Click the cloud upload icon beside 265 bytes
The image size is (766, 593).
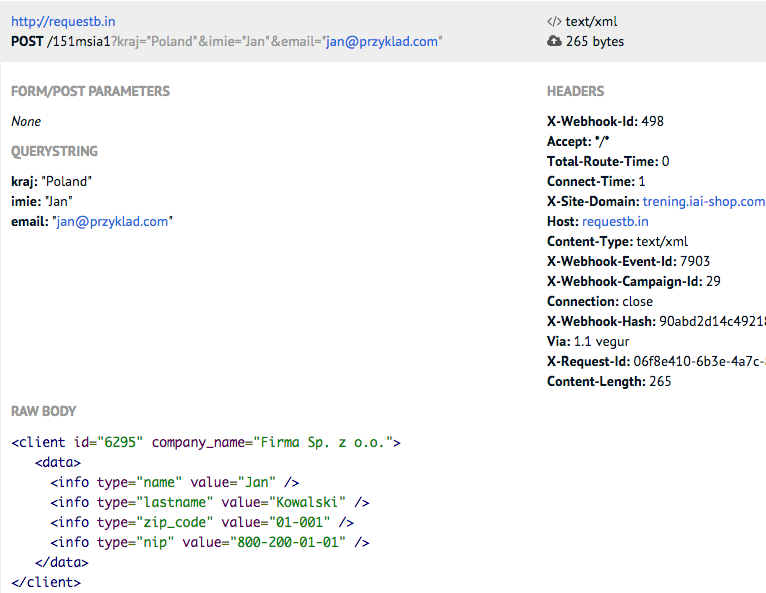tap(554, 41)
